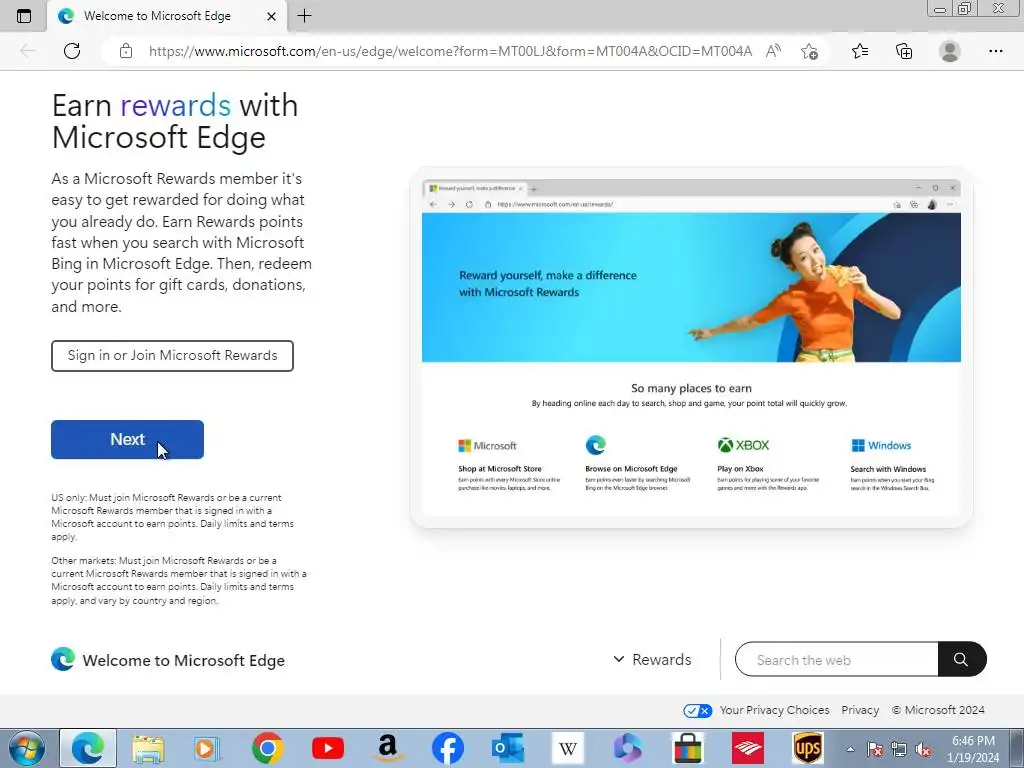Open Facebook taskbar shortcut

coord(448,748)
